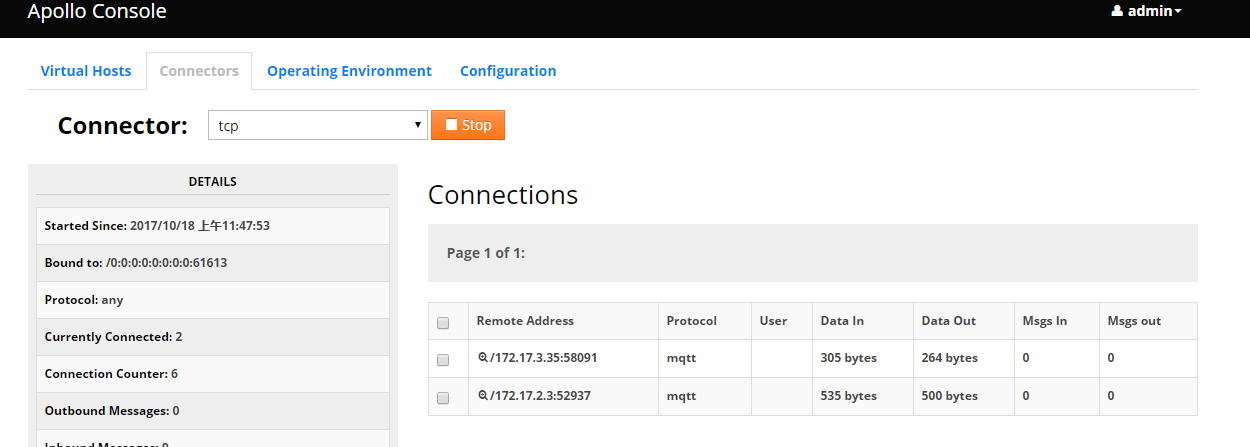Click magnifier icon beside 172.17.3.35:58091
The width and height of the screenshot is (1250, 447).
[x=483, y=357]
